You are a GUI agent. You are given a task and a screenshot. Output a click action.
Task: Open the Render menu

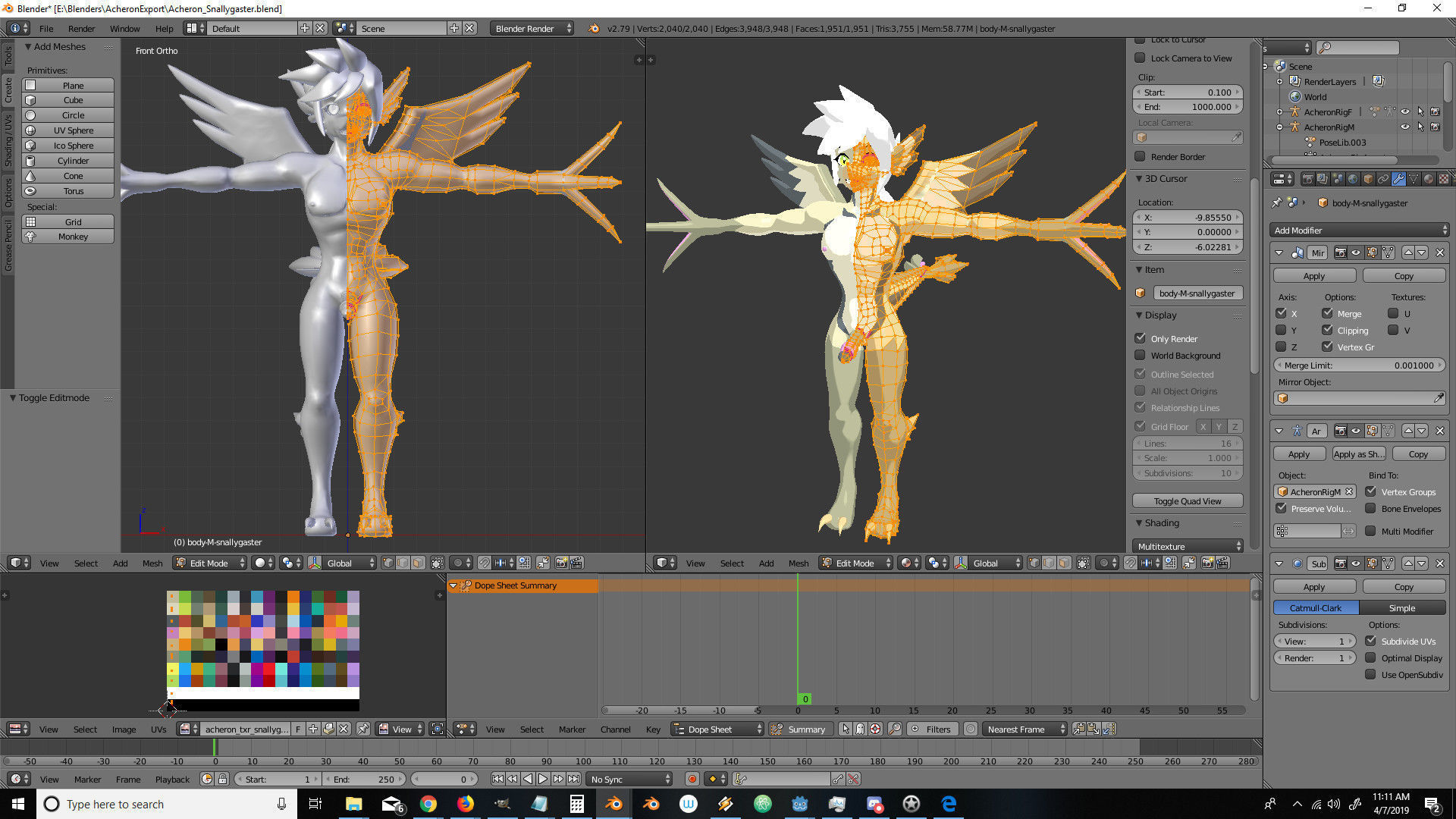[x=81, y=28]
